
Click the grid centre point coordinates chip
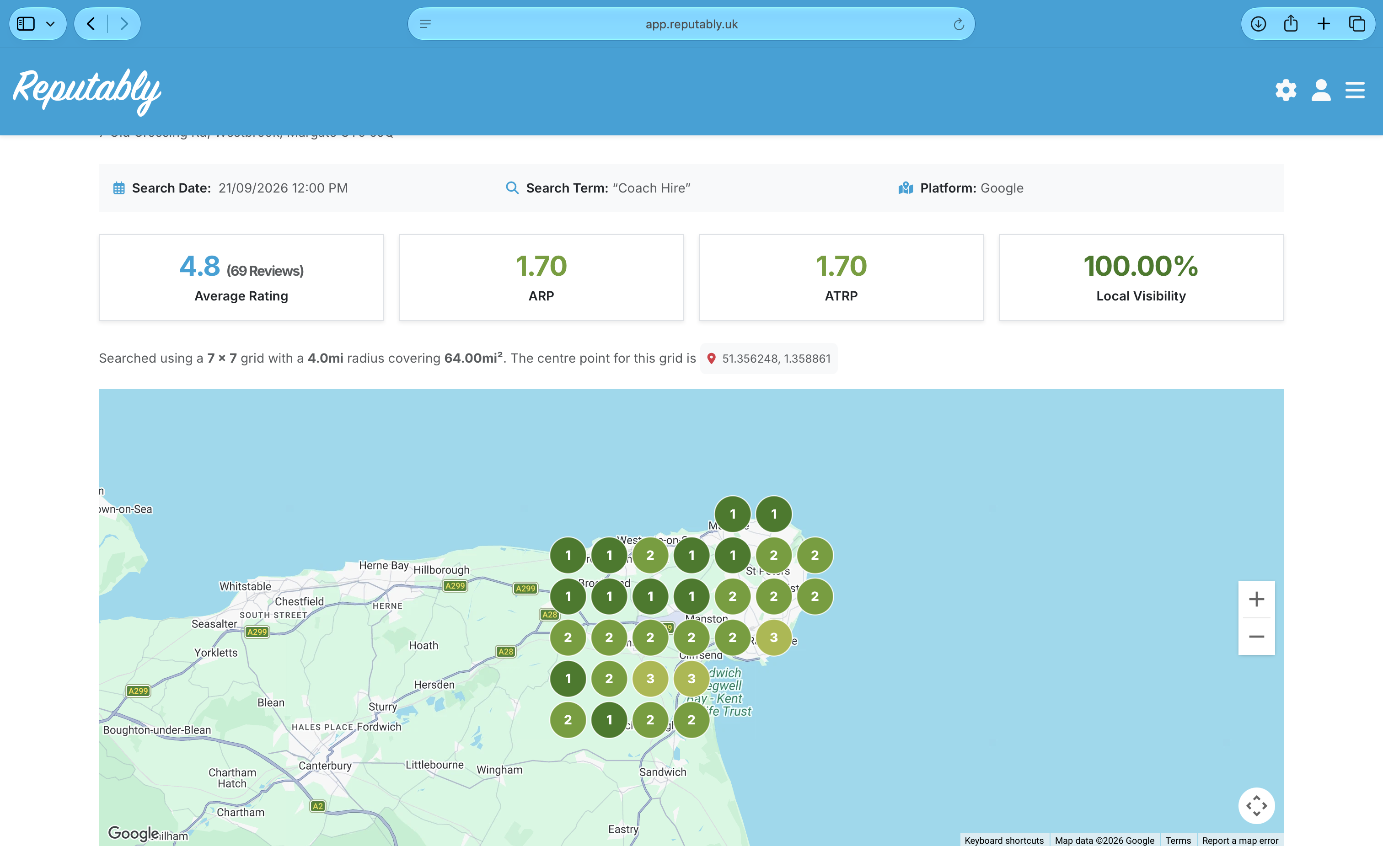coord(769,358)
